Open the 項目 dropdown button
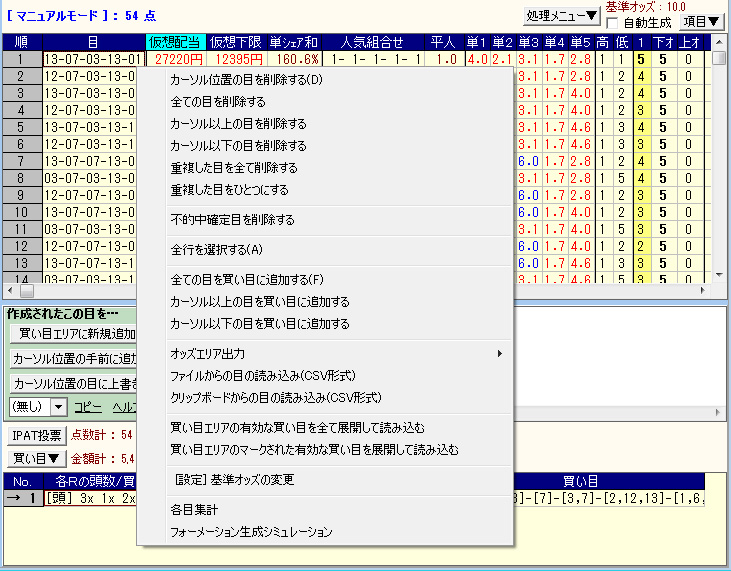731x571 pixels. point(701,22)
